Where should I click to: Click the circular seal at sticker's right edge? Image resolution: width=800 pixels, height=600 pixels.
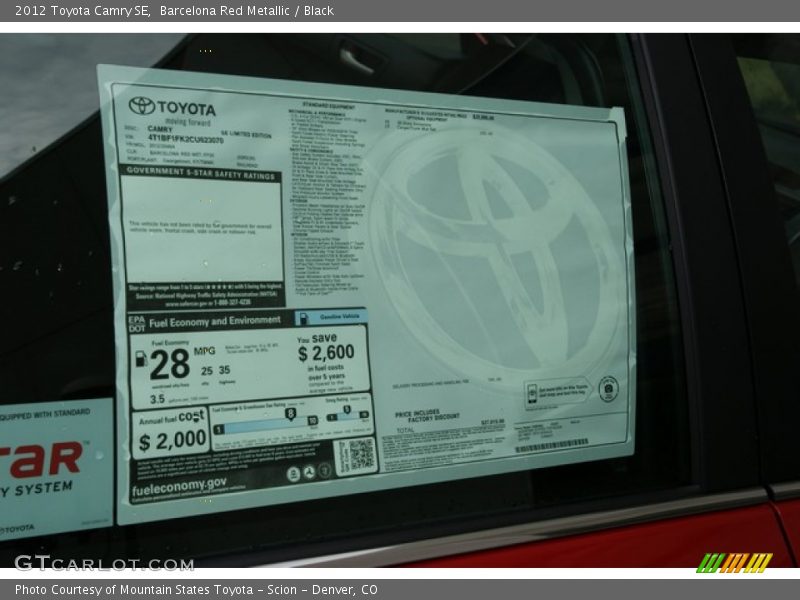[608, 389]
